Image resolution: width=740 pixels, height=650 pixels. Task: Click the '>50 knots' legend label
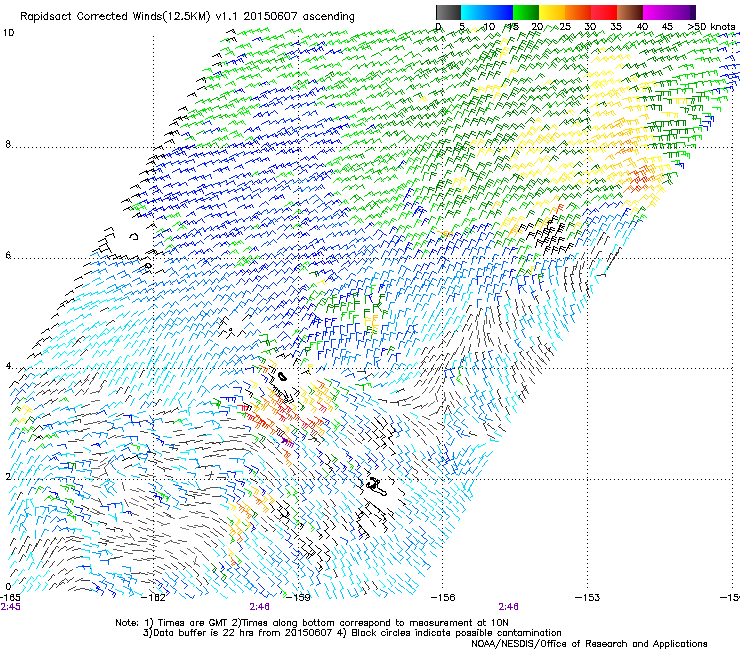711,27
